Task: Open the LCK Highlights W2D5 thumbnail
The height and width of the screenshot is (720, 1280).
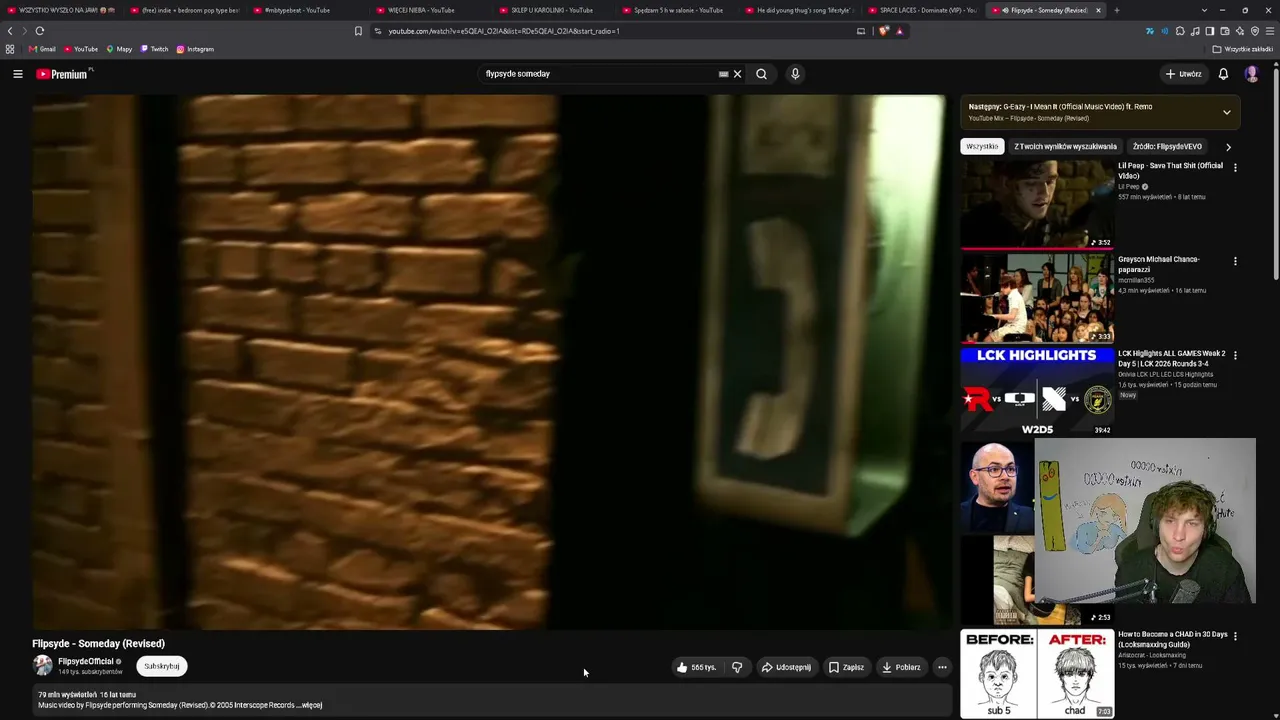Action: point(1037,392)
